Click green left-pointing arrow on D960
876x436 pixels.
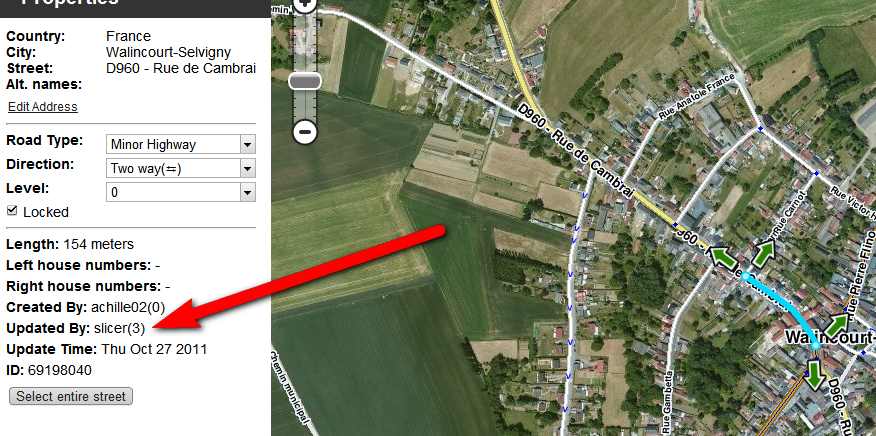tap(723, 258)
